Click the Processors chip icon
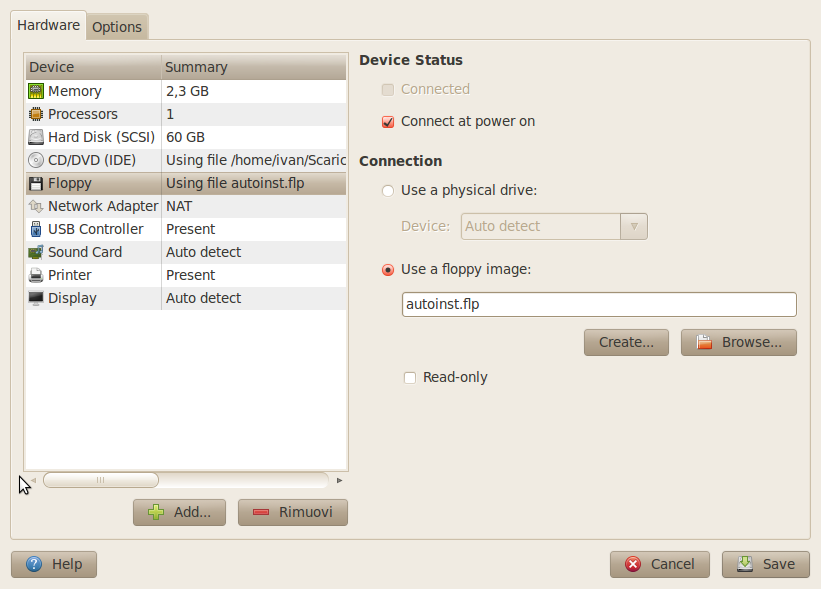 (36, 114)
